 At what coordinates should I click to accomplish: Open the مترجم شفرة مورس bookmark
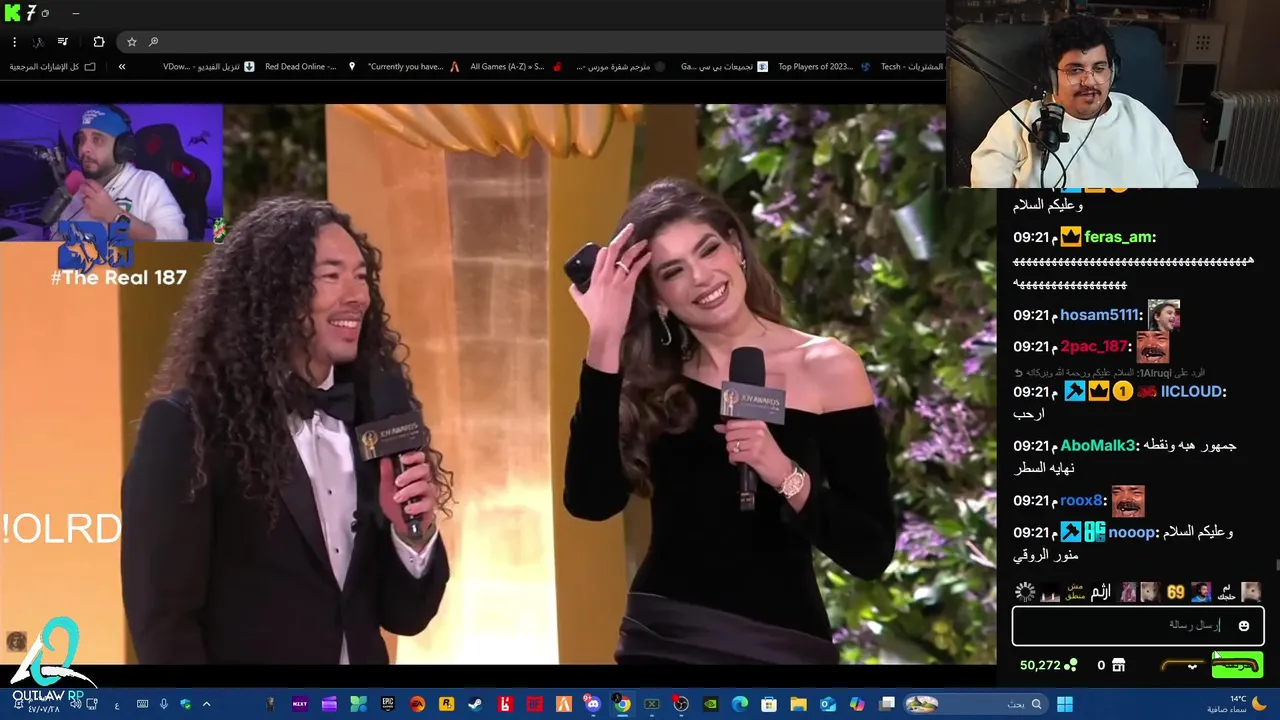tap(619, 67)
